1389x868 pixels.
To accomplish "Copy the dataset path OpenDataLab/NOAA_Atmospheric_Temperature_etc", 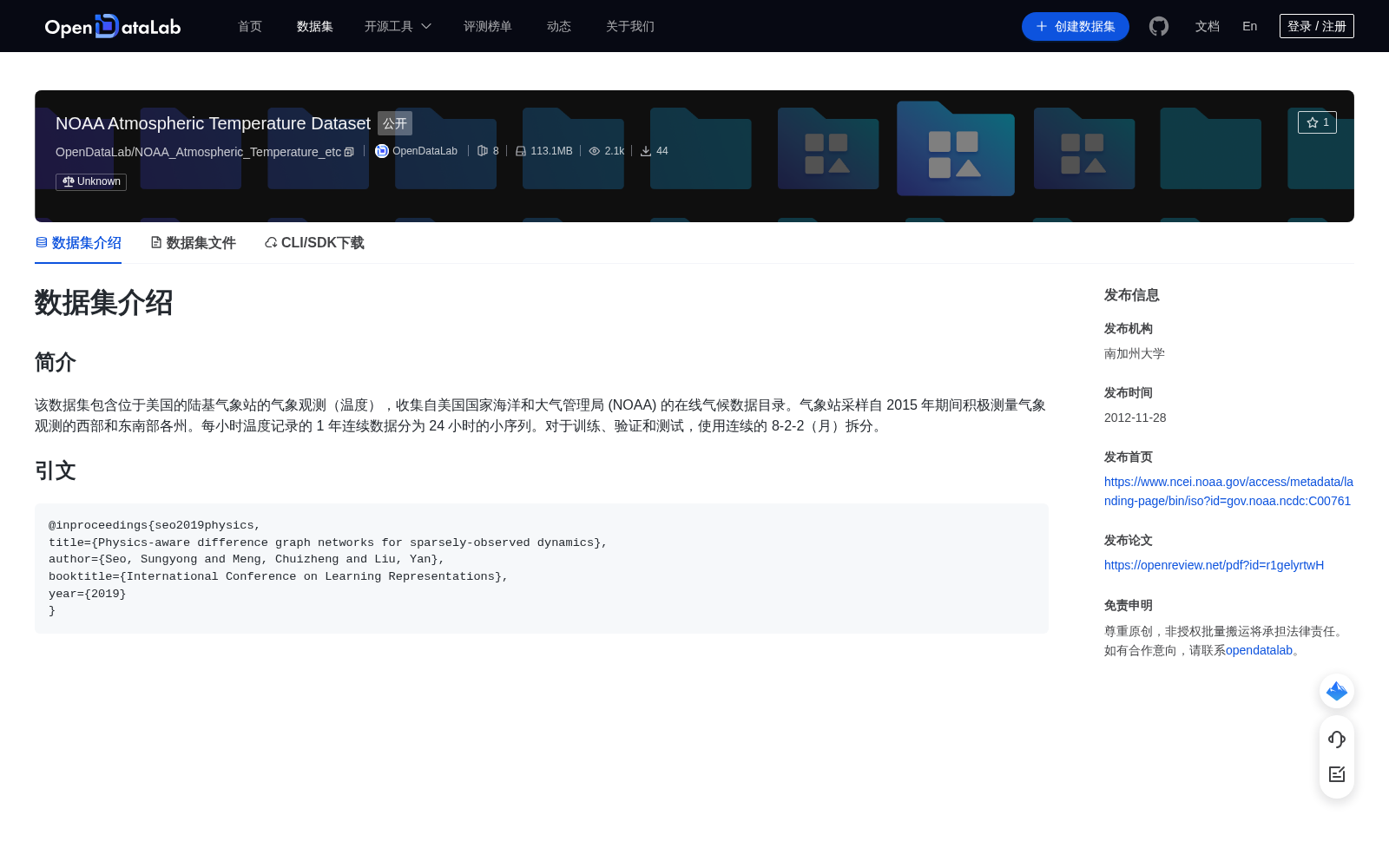I will 349,152.
